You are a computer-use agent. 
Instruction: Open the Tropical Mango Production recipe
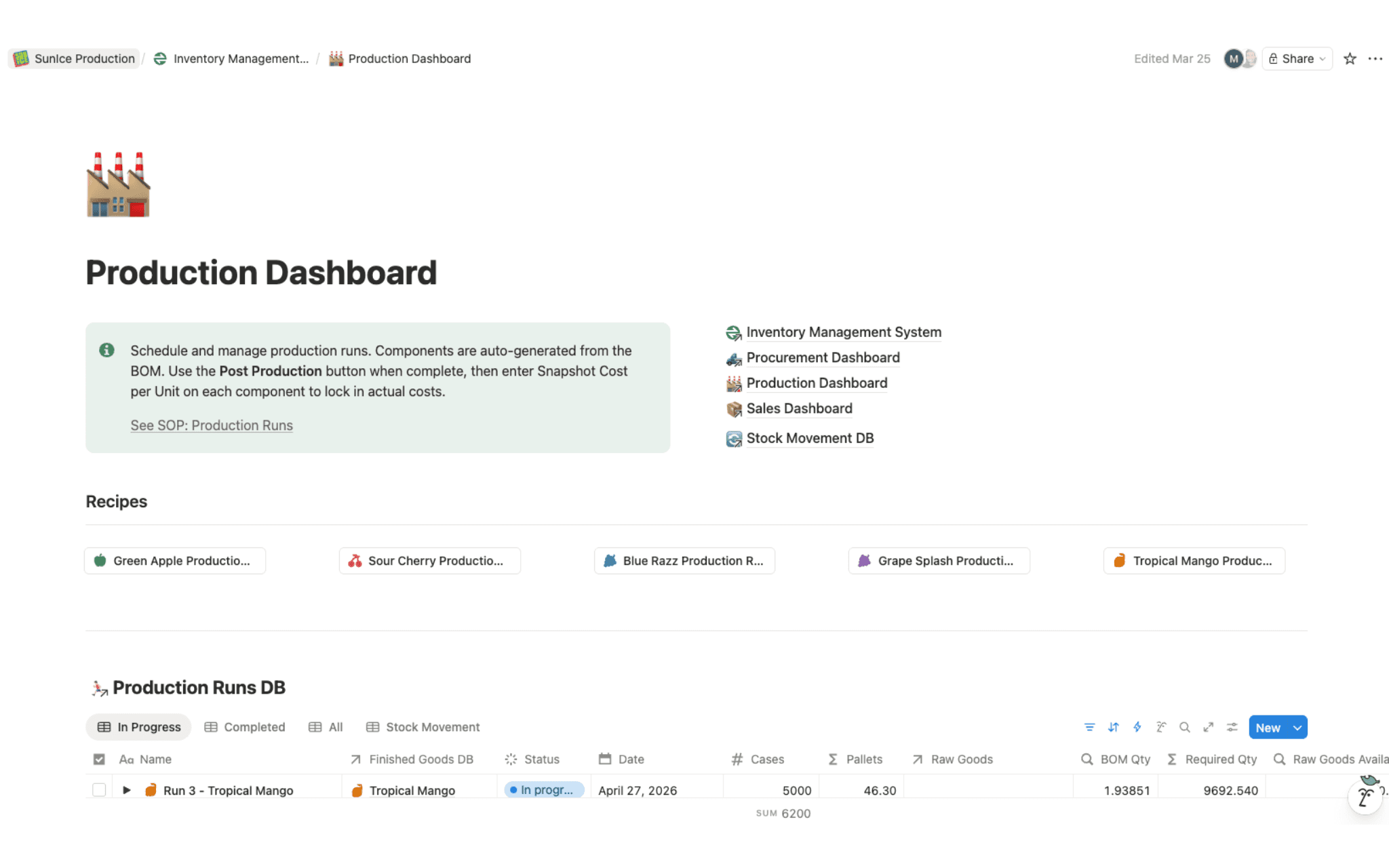1194,560
